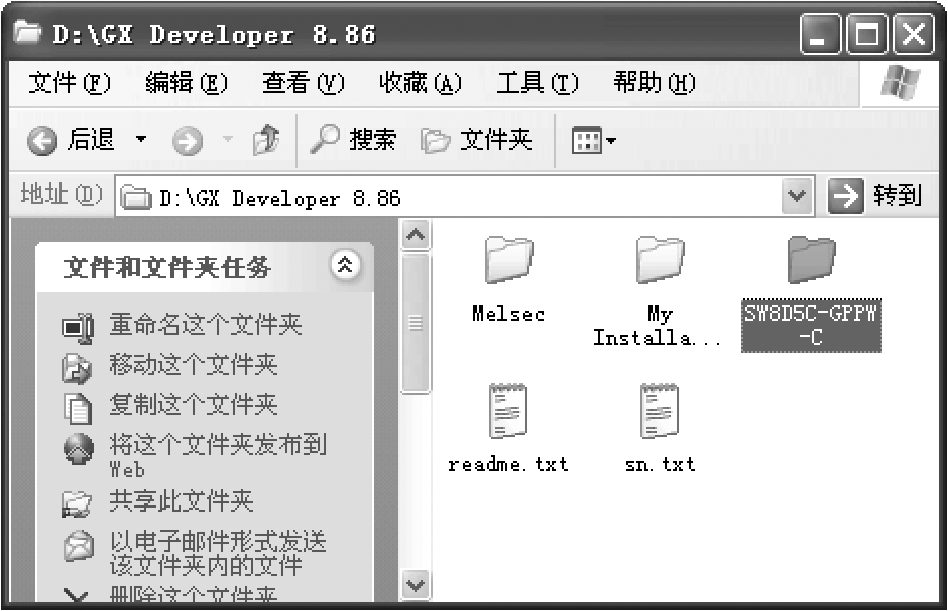Screen dimensions: 948x611
Task: Open the Back history dropdown arrow
Action: (140, 140)
